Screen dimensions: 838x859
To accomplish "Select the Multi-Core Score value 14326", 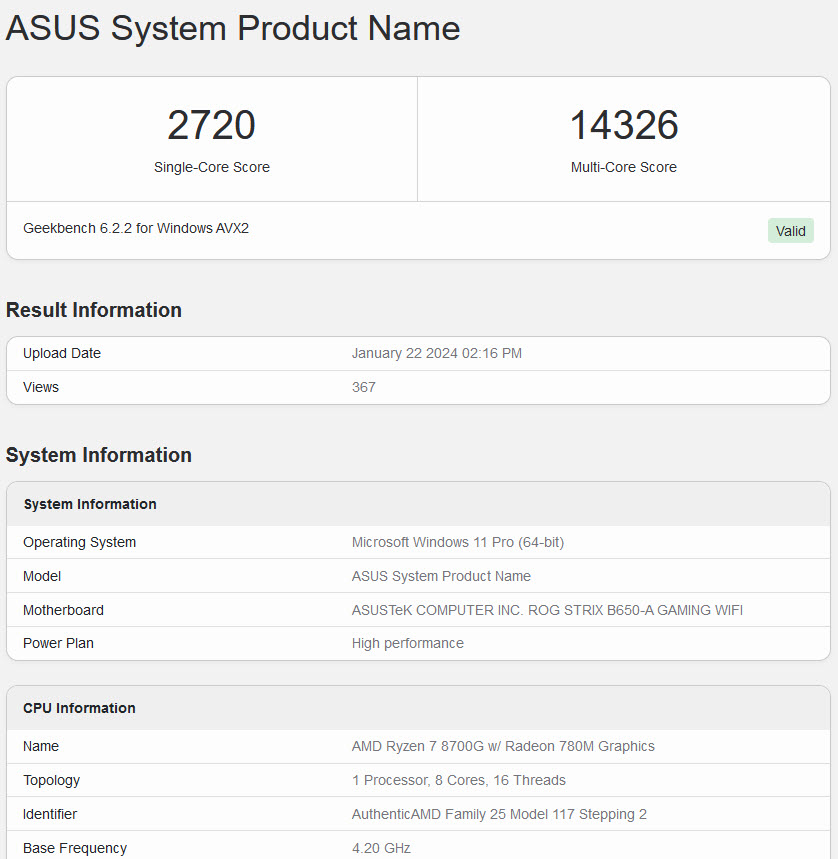I will coord(623,124).
